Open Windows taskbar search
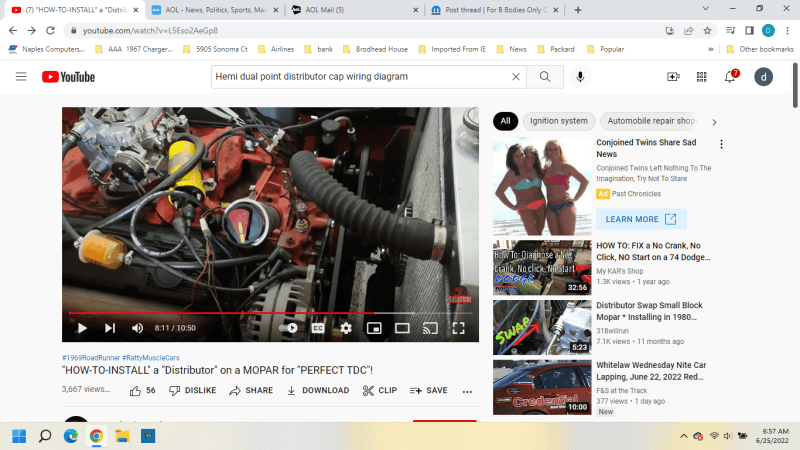 pos(45,436)
